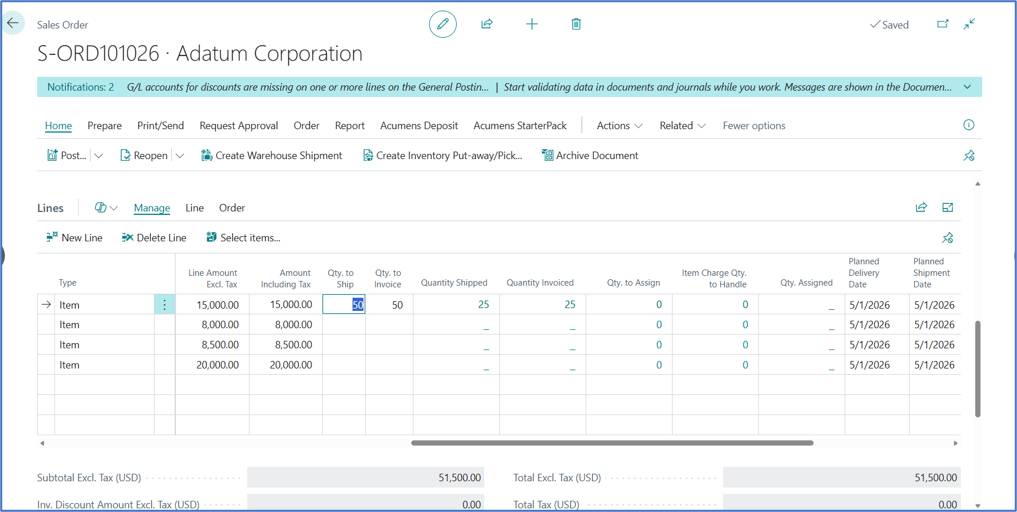Screen dimensions: 1017x512
Task: Click the G/L accounts notification message
Action: click(x=307, y=87)
